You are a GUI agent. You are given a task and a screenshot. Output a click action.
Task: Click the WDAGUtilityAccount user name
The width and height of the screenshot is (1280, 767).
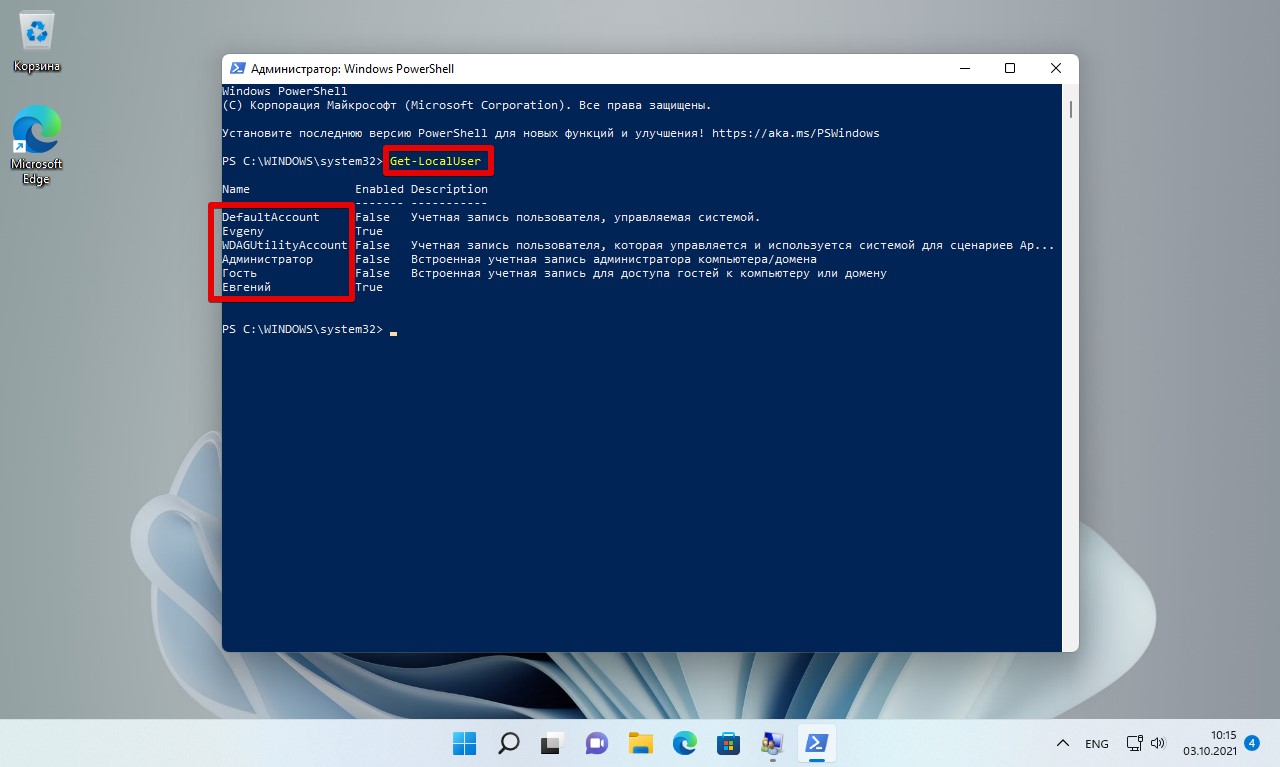coord(285,245)
